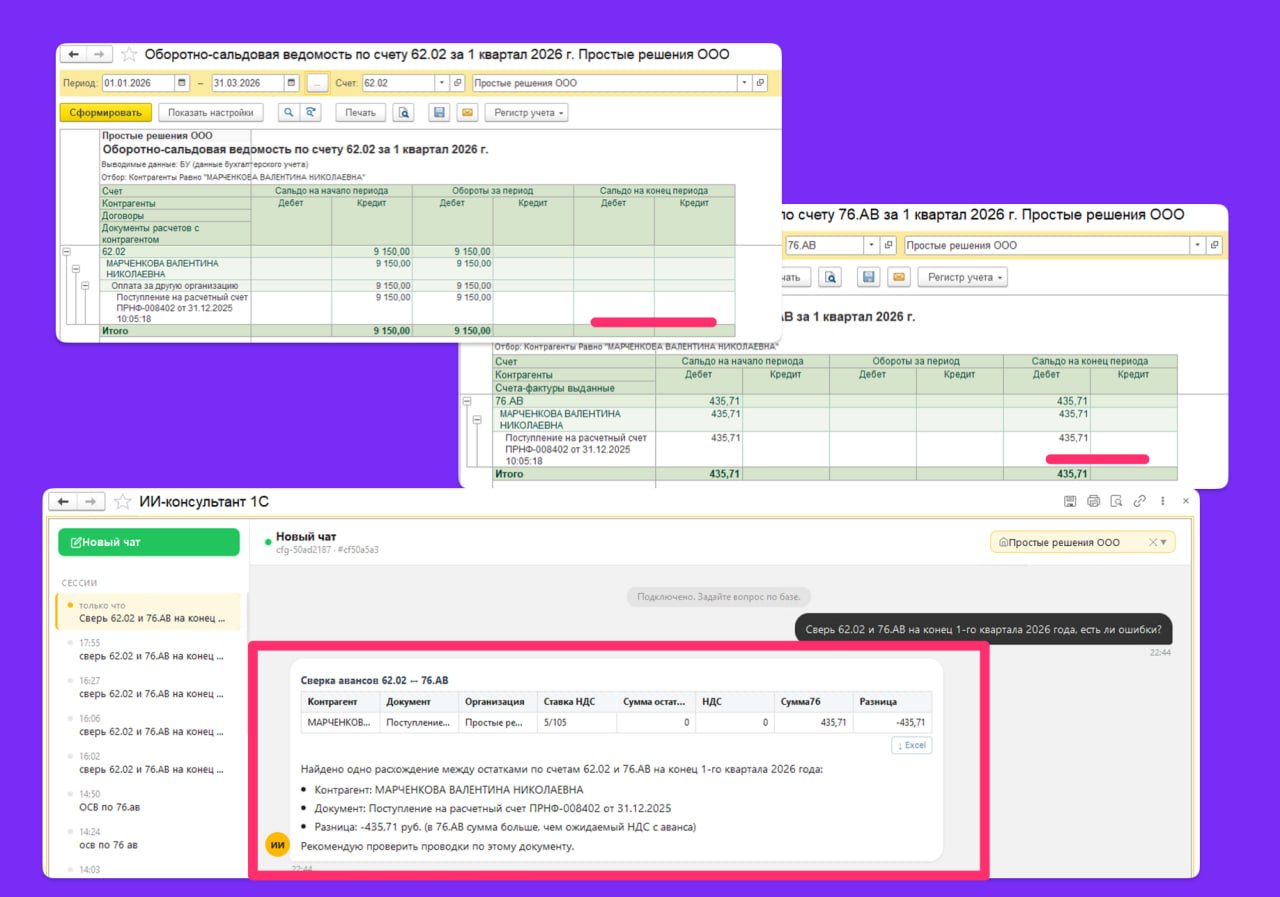Click the get-link icon in ИИ-консультант title bar
Viewport: 1280px width, 897px height.
[x=1139, y=501]
